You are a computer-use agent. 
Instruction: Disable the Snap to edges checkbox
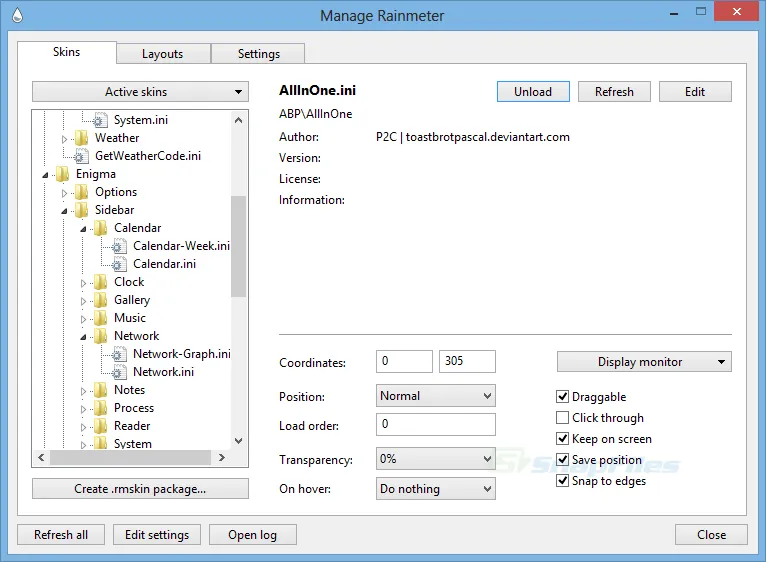(x=562, y=480)
